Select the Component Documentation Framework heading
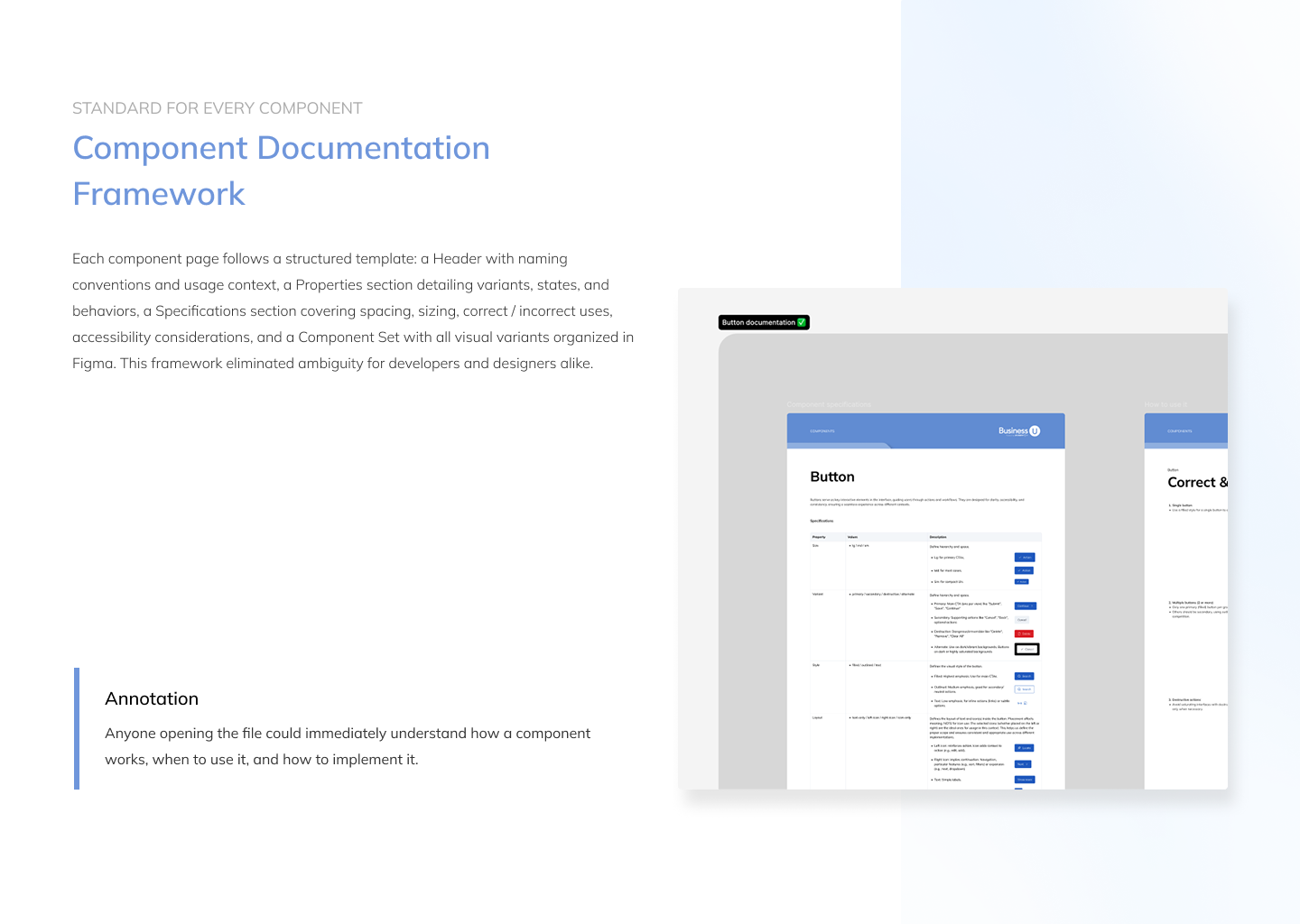Image resolution: width=1300 pixels, height=924 pixels. click(x=281, y=171)
